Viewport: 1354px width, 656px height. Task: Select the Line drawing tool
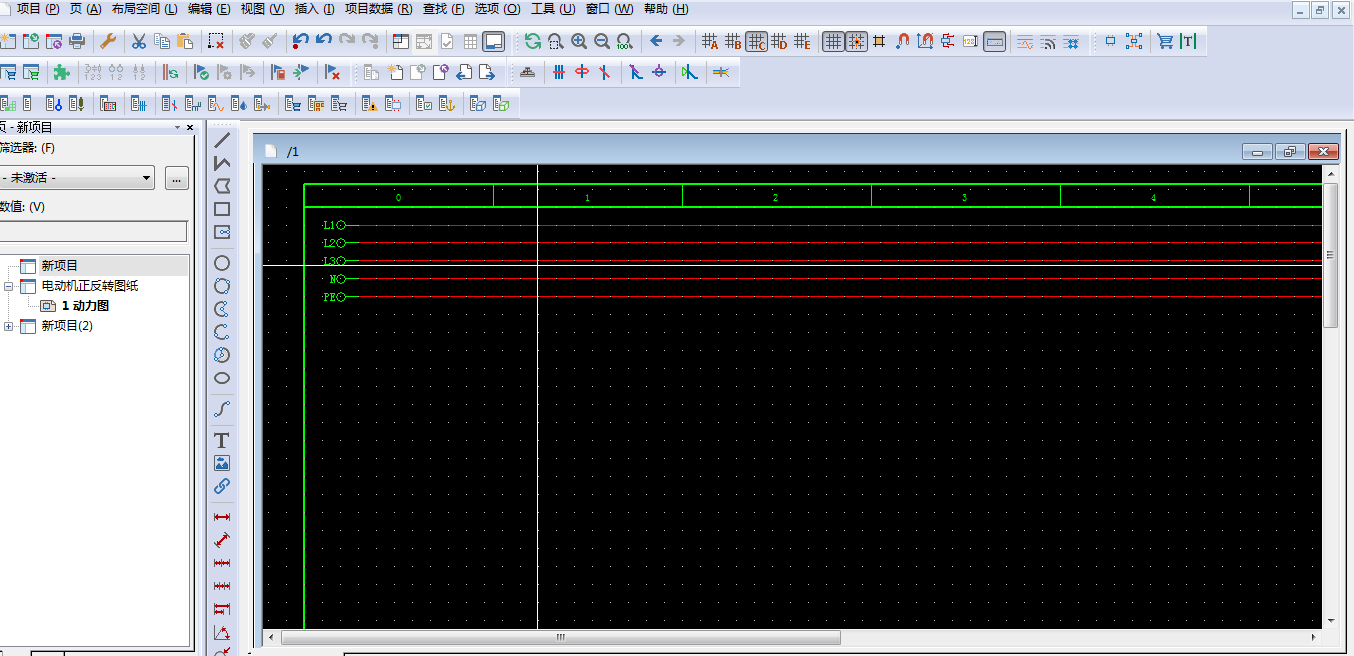(x=222, y=140)
